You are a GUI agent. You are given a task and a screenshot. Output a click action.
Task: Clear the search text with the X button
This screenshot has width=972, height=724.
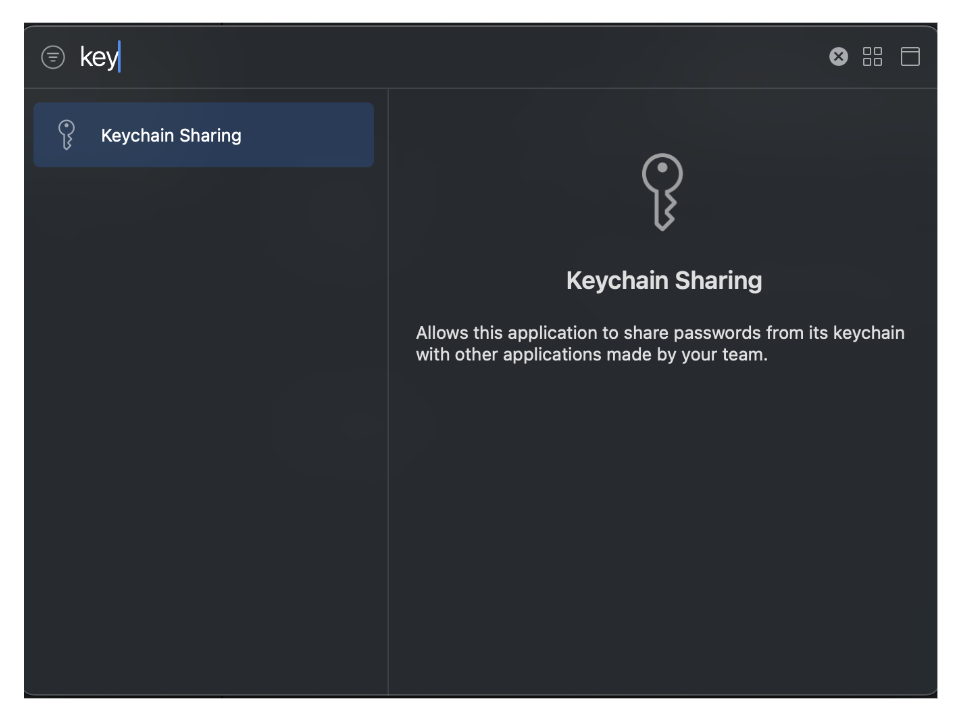coord(838,57)
